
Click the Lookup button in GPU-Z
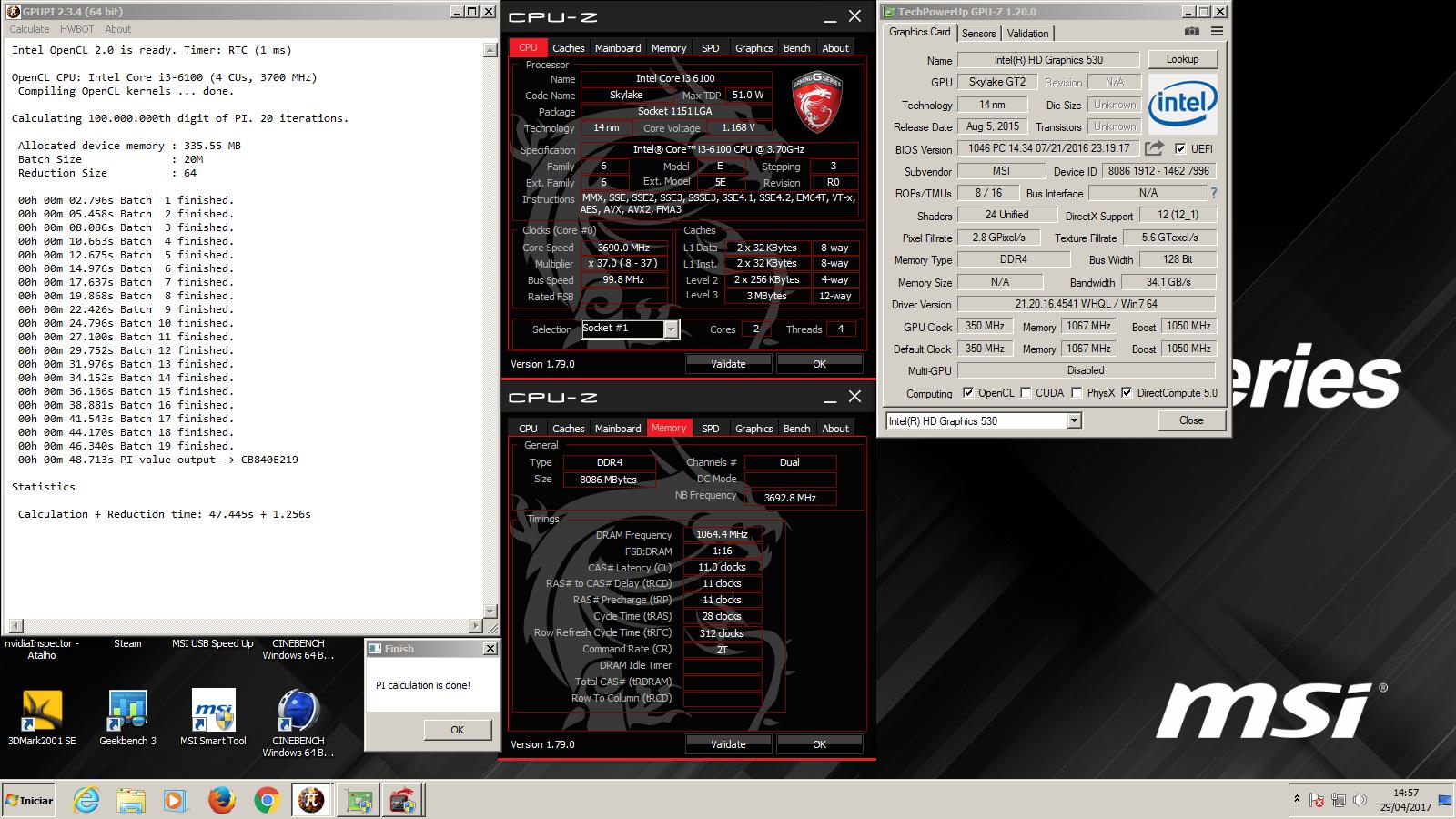(1182, 59)
